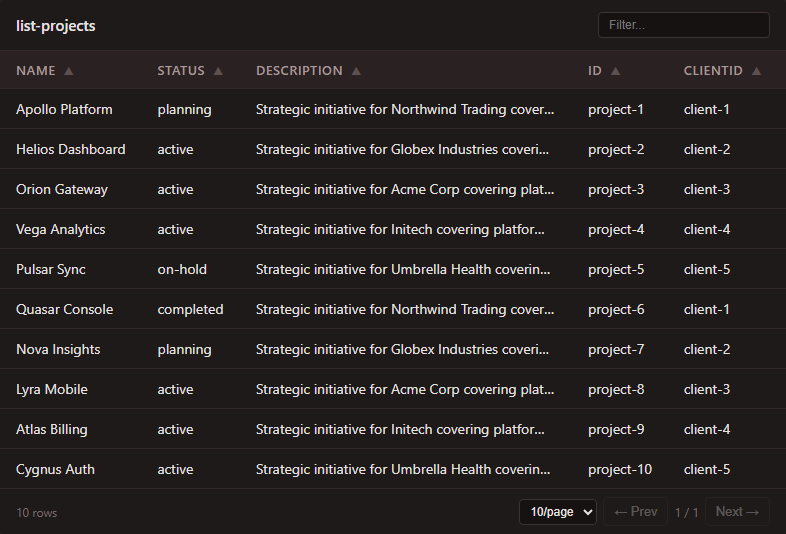Click the project-10 ID cell
The height and width of the screenshot is (534, 786).
(x=620, y=470)
